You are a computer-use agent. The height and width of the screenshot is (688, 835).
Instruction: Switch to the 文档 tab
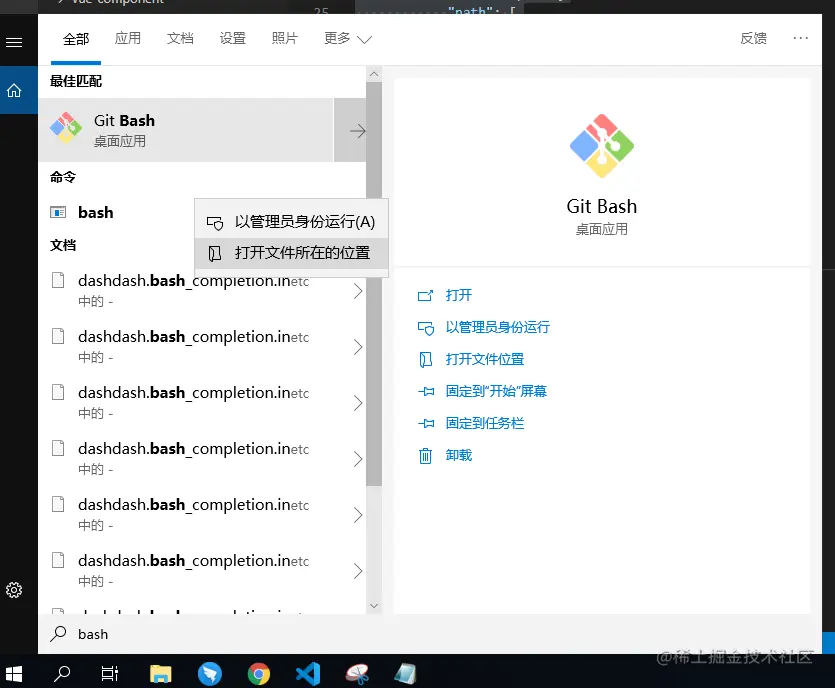180,38
